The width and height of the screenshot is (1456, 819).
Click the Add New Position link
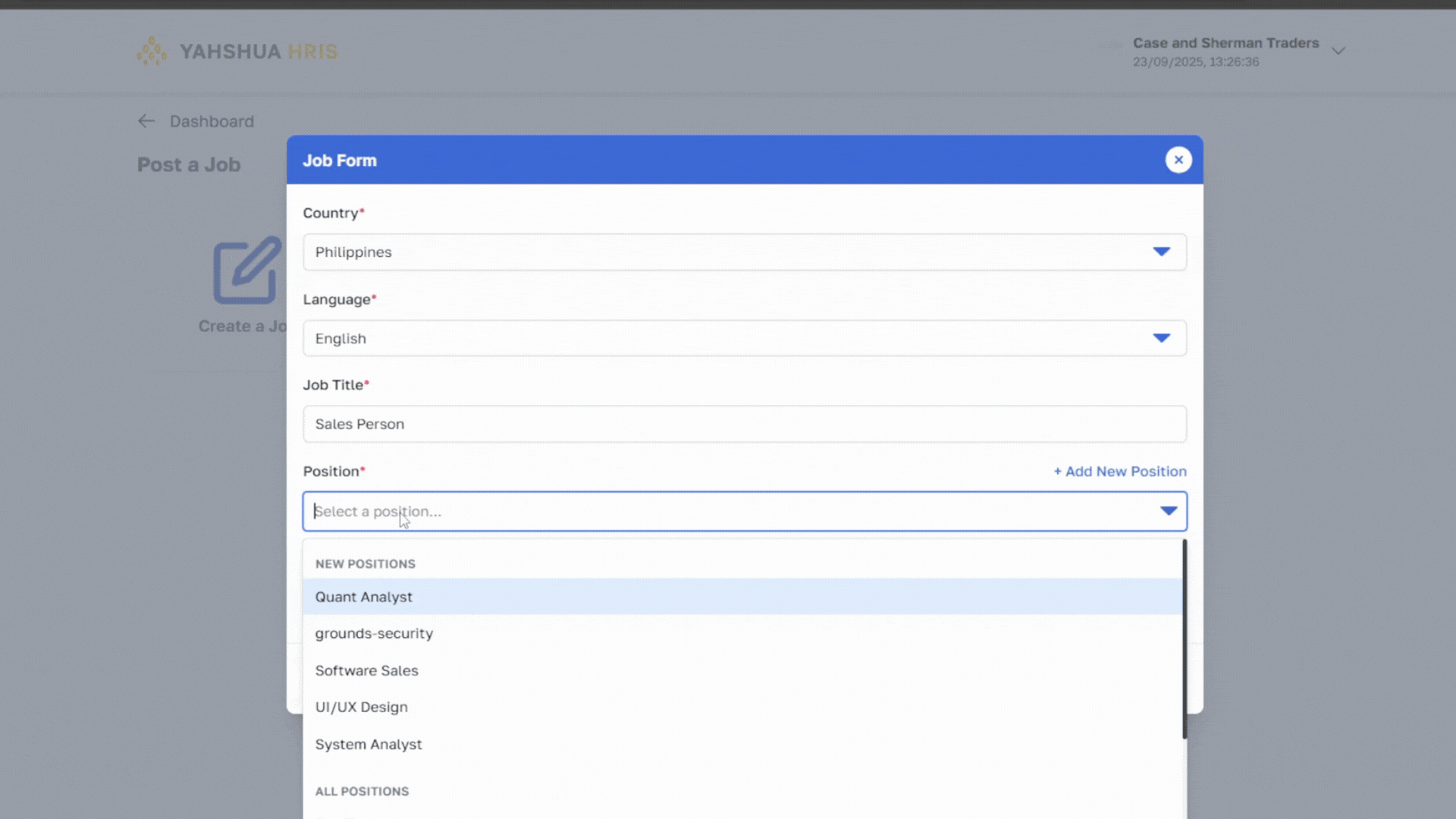click(x=1119, y=471)
